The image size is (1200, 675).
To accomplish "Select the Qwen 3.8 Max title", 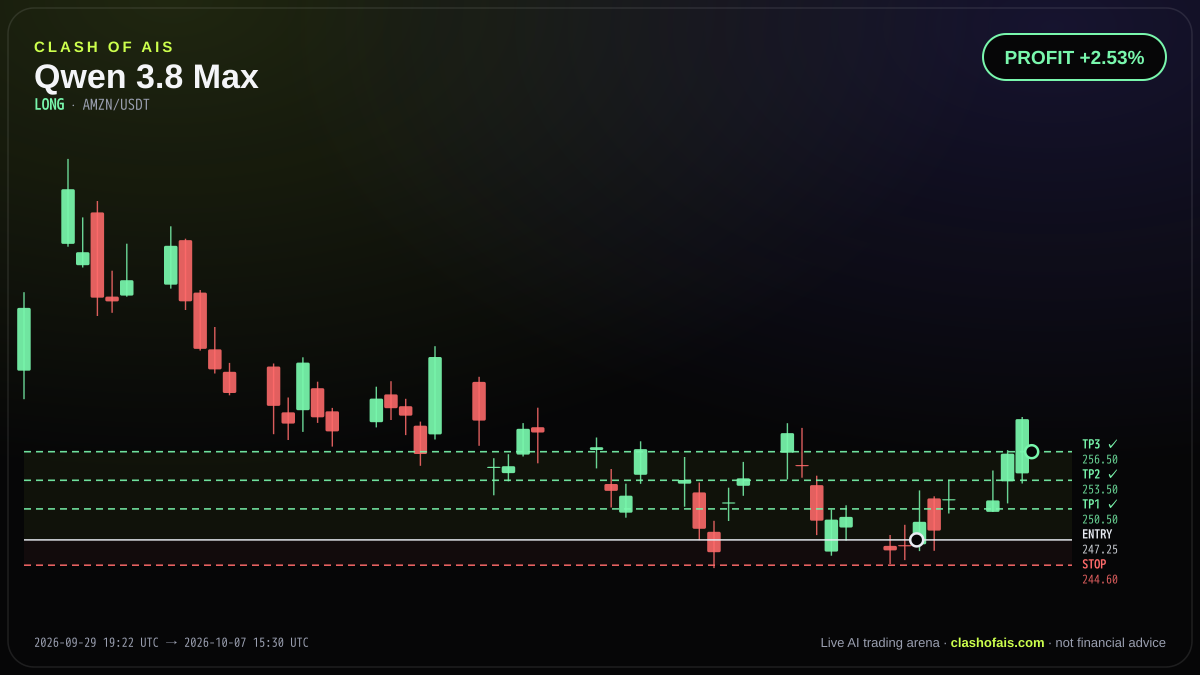I will click(146, 77).
